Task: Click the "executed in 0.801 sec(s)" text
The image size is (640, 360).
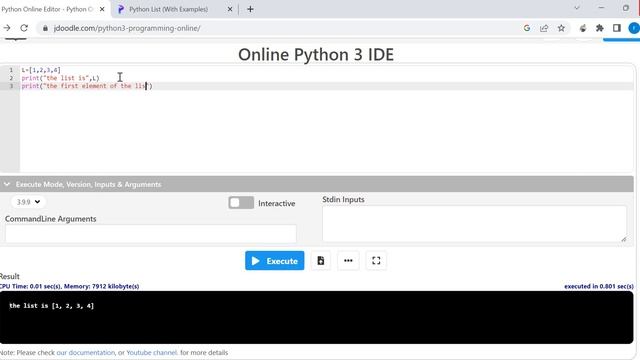Action: 599,286
